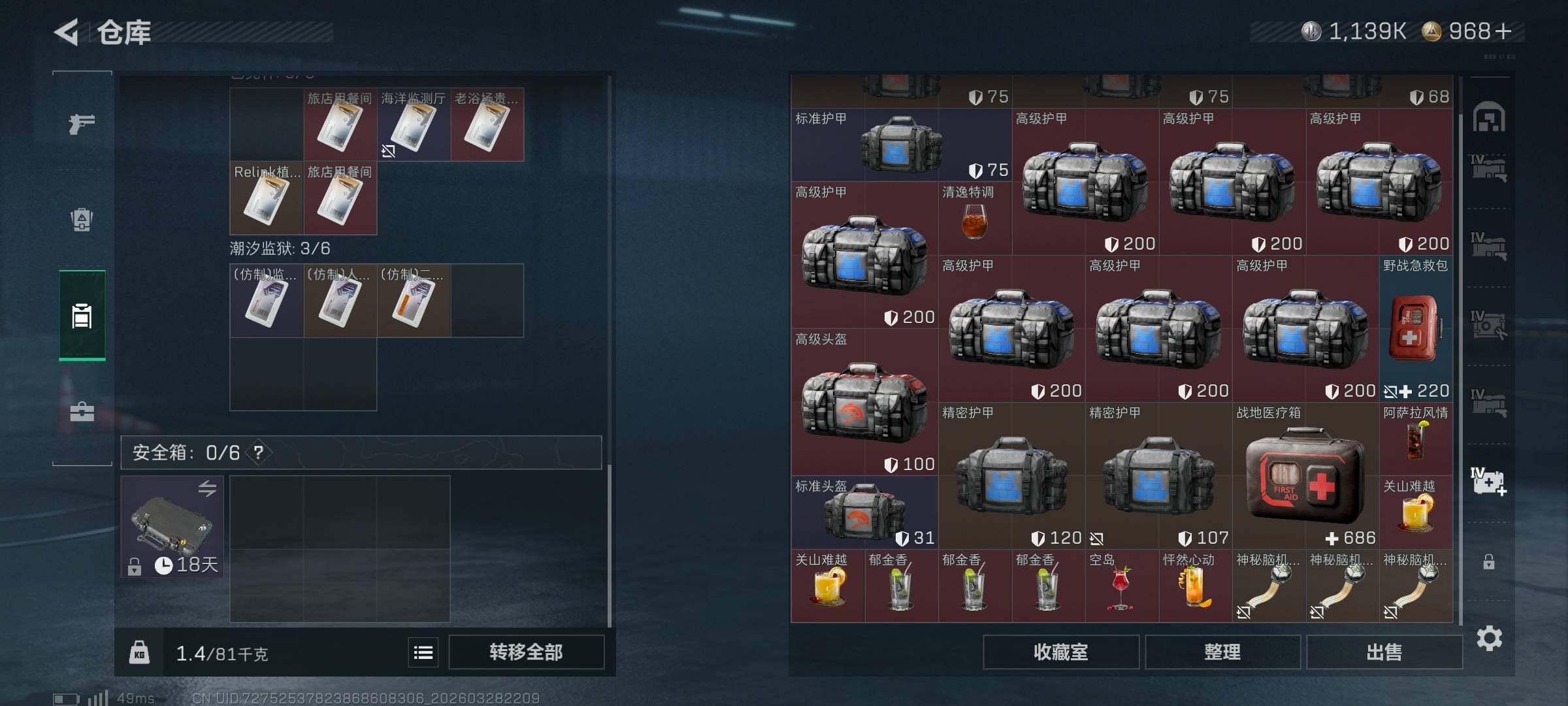Screen dimensions: 1568x706
Task: Go back using the 仓库 arrow
Action: tap(67, 31)
